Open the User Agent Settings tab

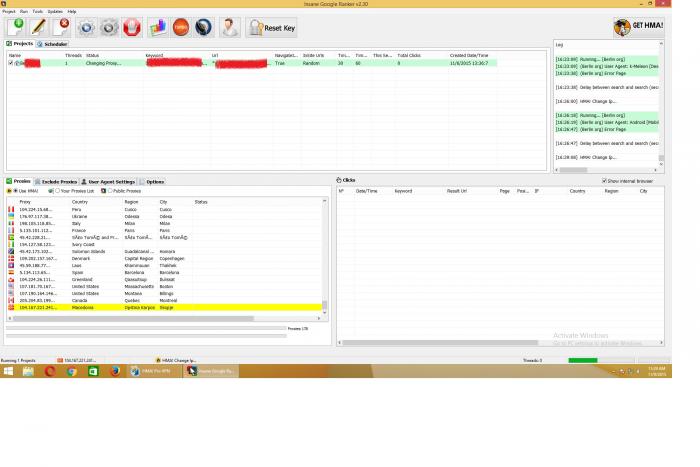108,182
